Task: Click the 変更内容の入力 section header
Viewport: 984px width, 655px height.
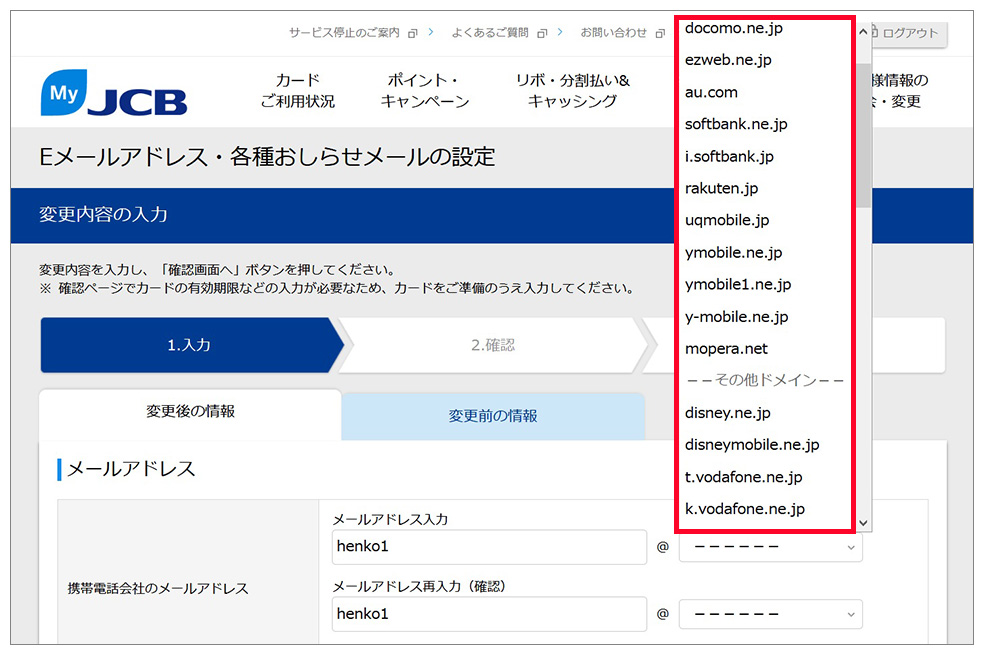Action: click(104, 215)
